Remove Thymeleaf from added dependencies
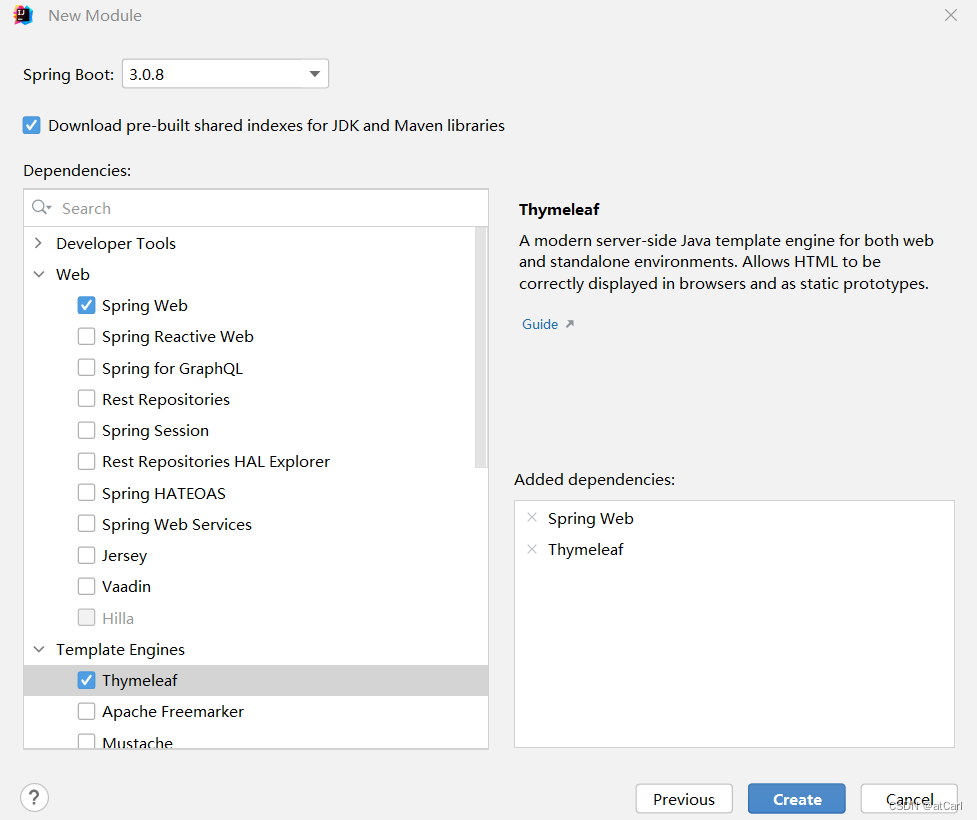Screen dimensions: 977x820 (x=531, y=550)
